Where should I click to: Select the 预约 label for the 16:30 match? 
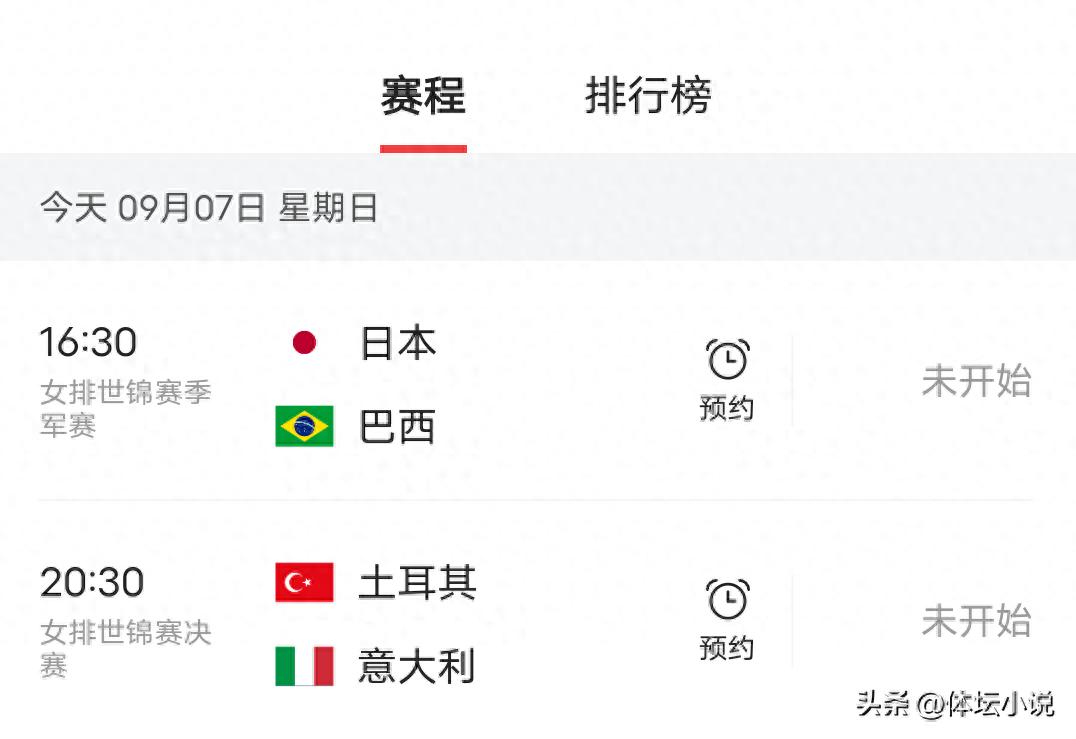pos(727,408)
